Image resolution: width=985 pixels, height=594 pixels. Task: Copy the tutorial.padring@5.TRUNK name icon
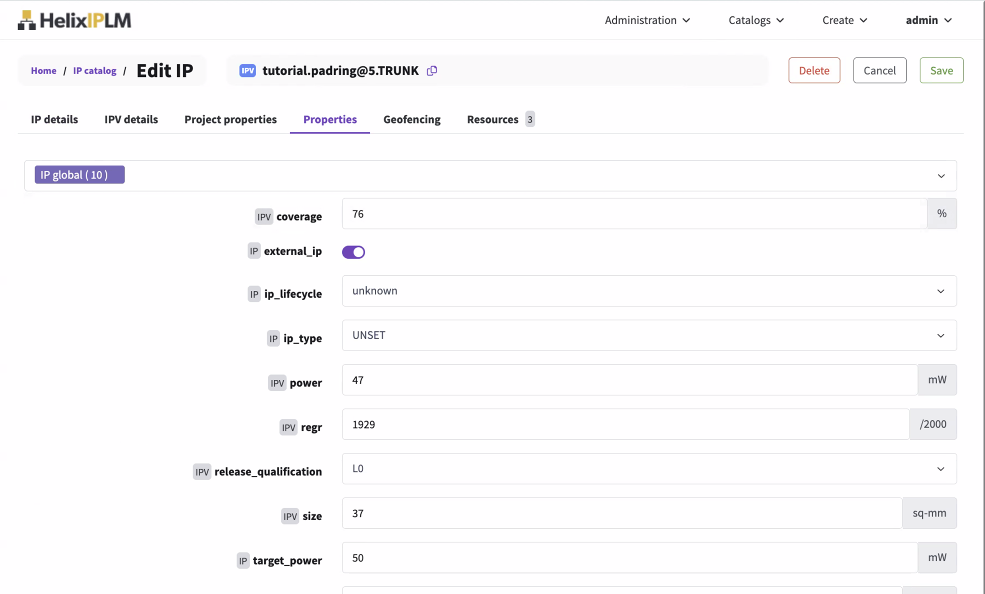click(432, 71)
